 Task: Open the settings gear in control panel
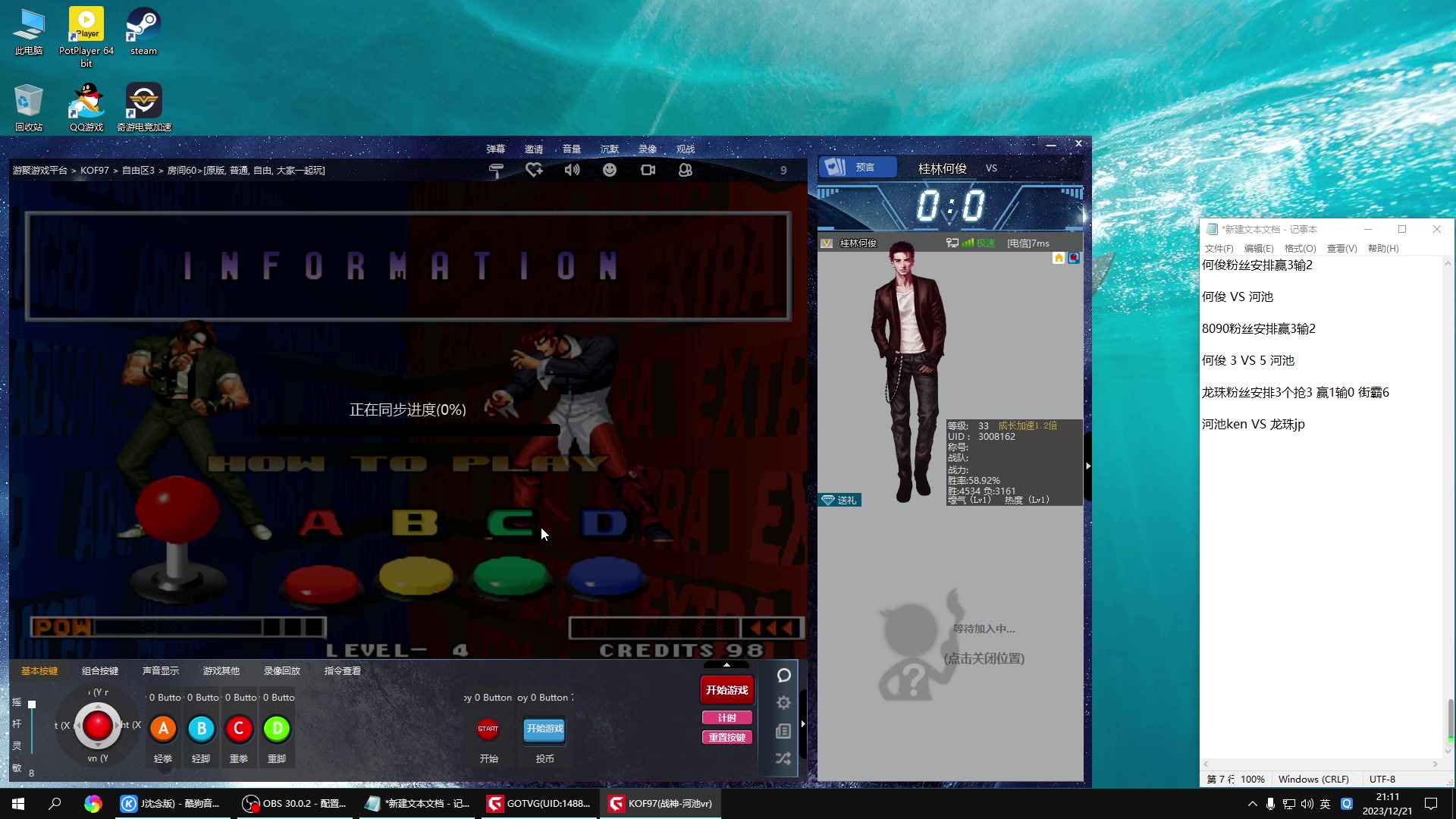pyautogui.click(x=784, y=703)
